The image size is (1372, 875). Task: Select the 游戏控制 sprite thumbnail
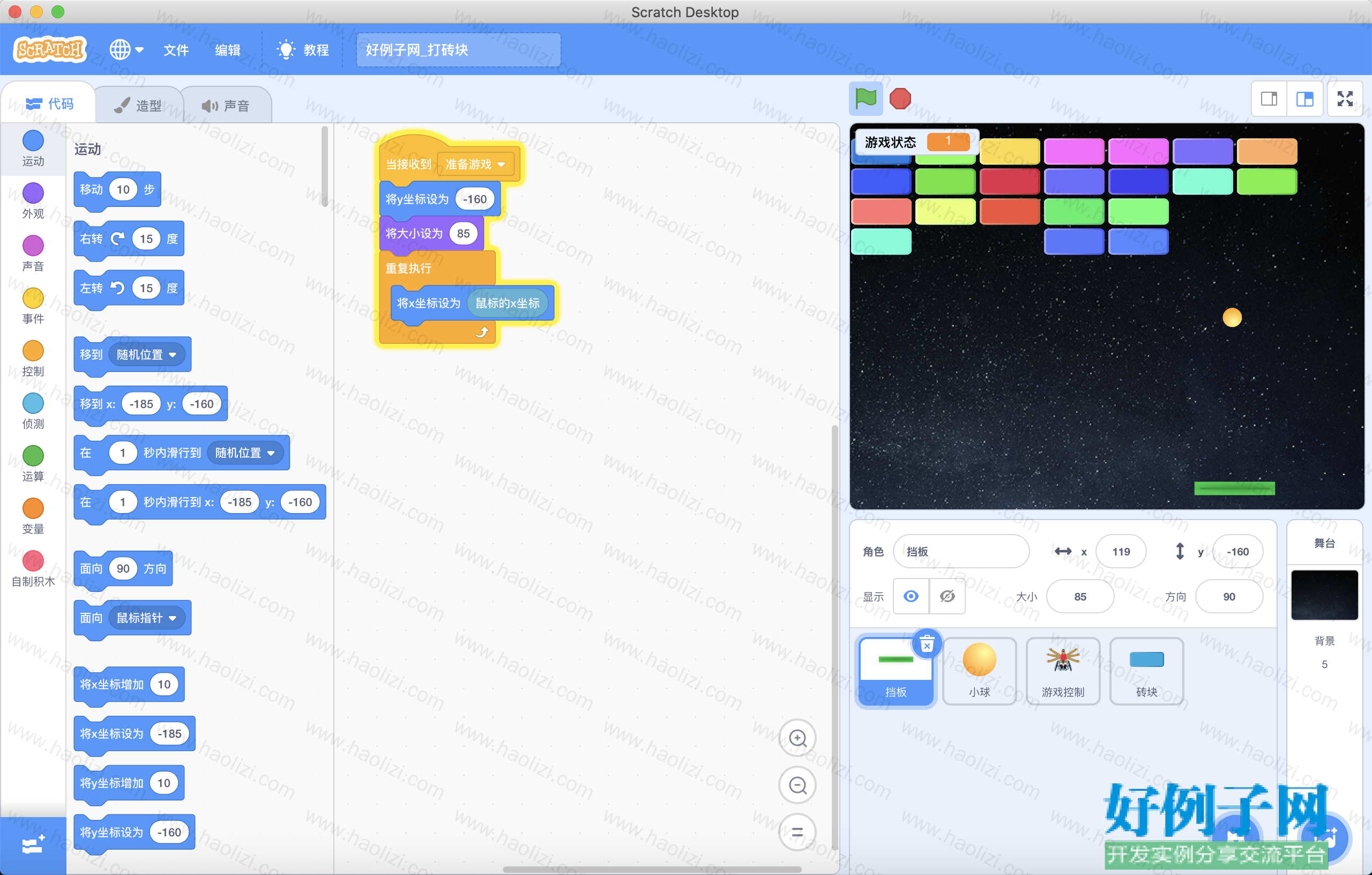point(1063,671)
